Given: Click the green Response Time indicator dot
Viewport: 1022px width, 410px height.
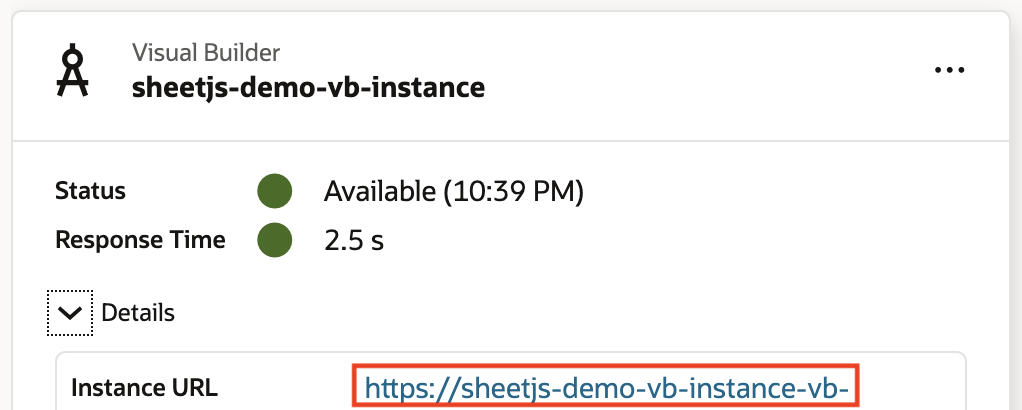Looking at the screenshot, I should pyautogui.click(x=274, y=240).
